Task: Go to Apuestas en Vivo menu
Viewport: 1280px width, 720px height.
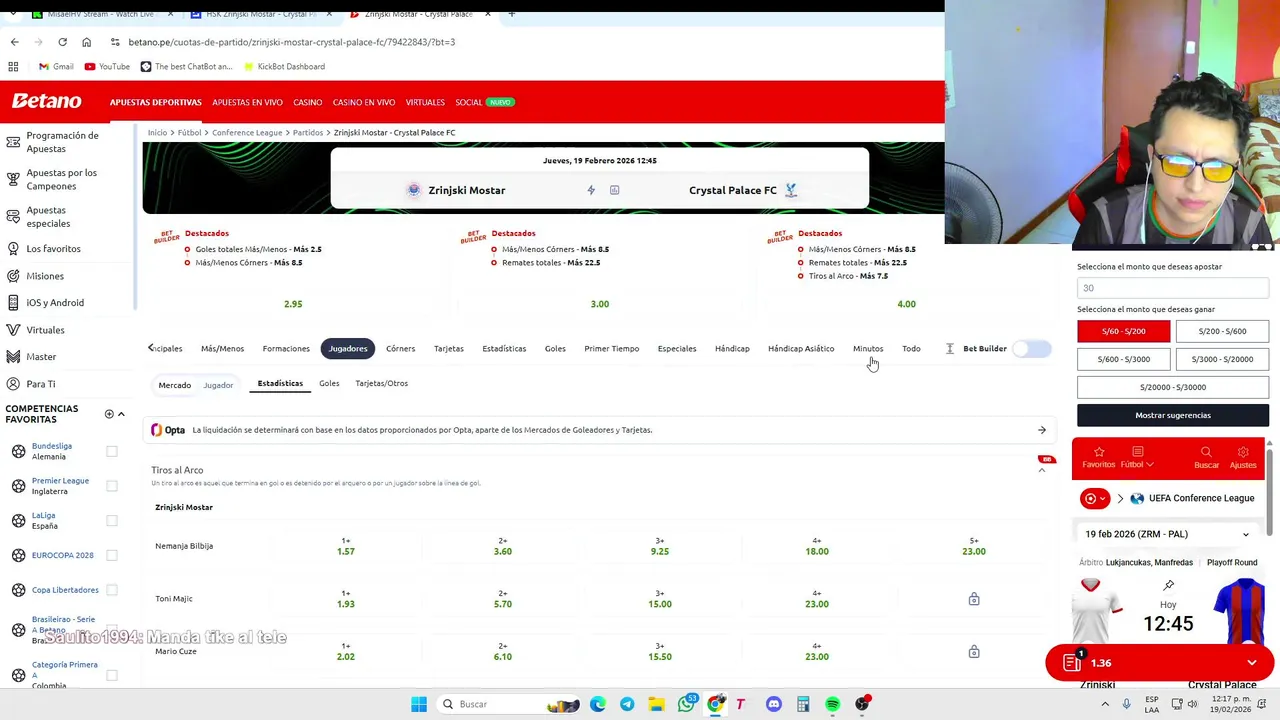Action: click(x=247, y=102)
